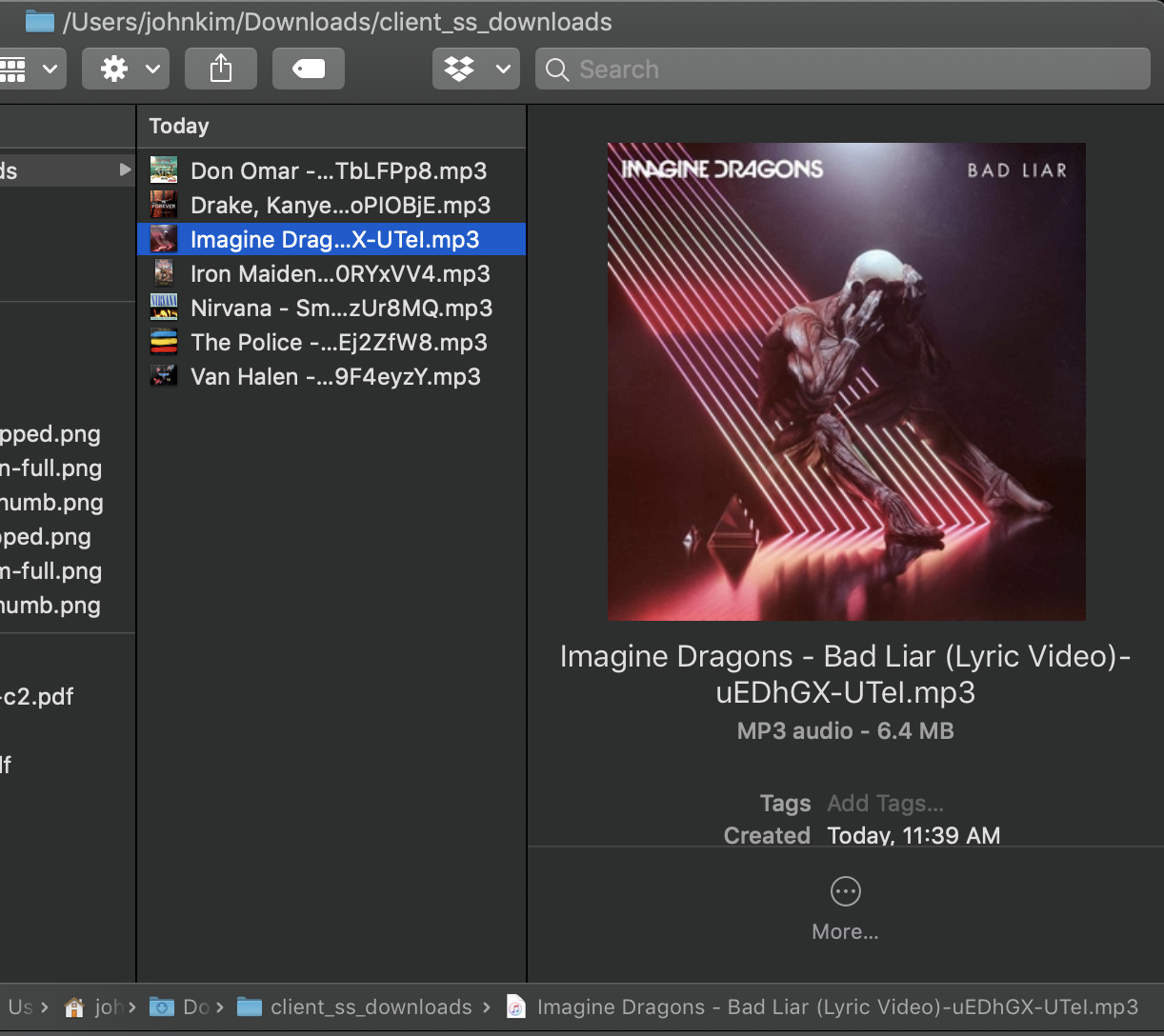This screenshot has height=1036, width=1164.
Task: Select Imagine Dragons mp3 file row
Action: (331, 239)
